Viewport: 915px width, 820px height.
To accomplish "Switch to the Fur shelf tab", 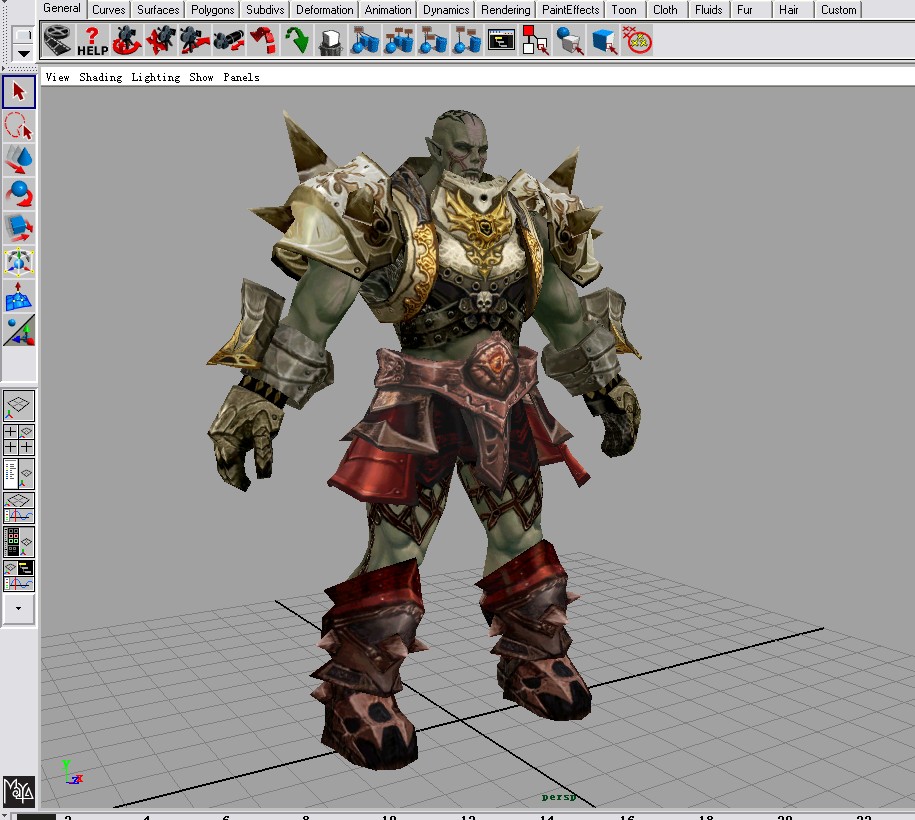I will coord(745,10).
